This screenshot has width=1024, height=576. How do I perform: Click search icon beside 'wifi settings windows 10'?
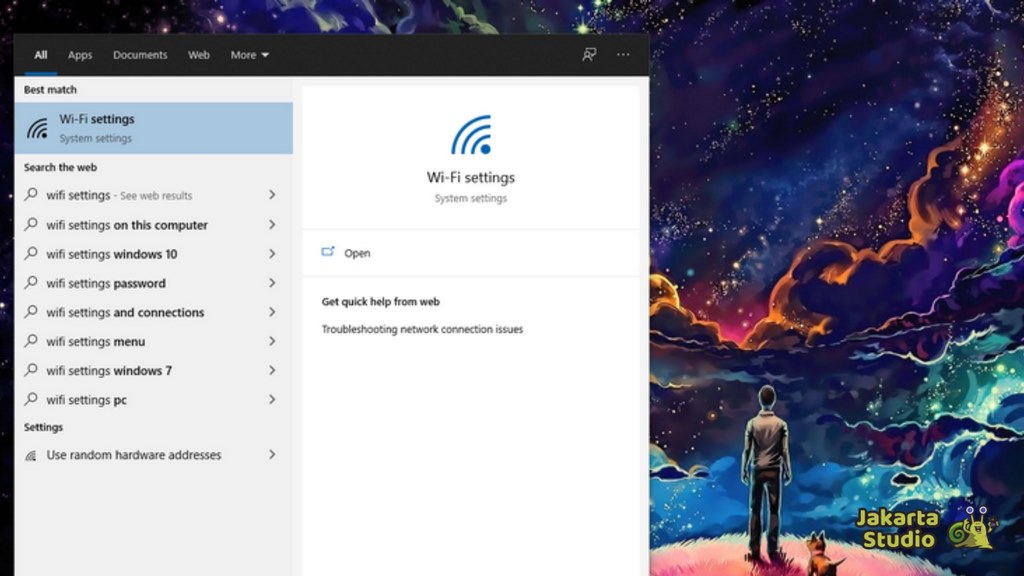(x=32, y=254)
